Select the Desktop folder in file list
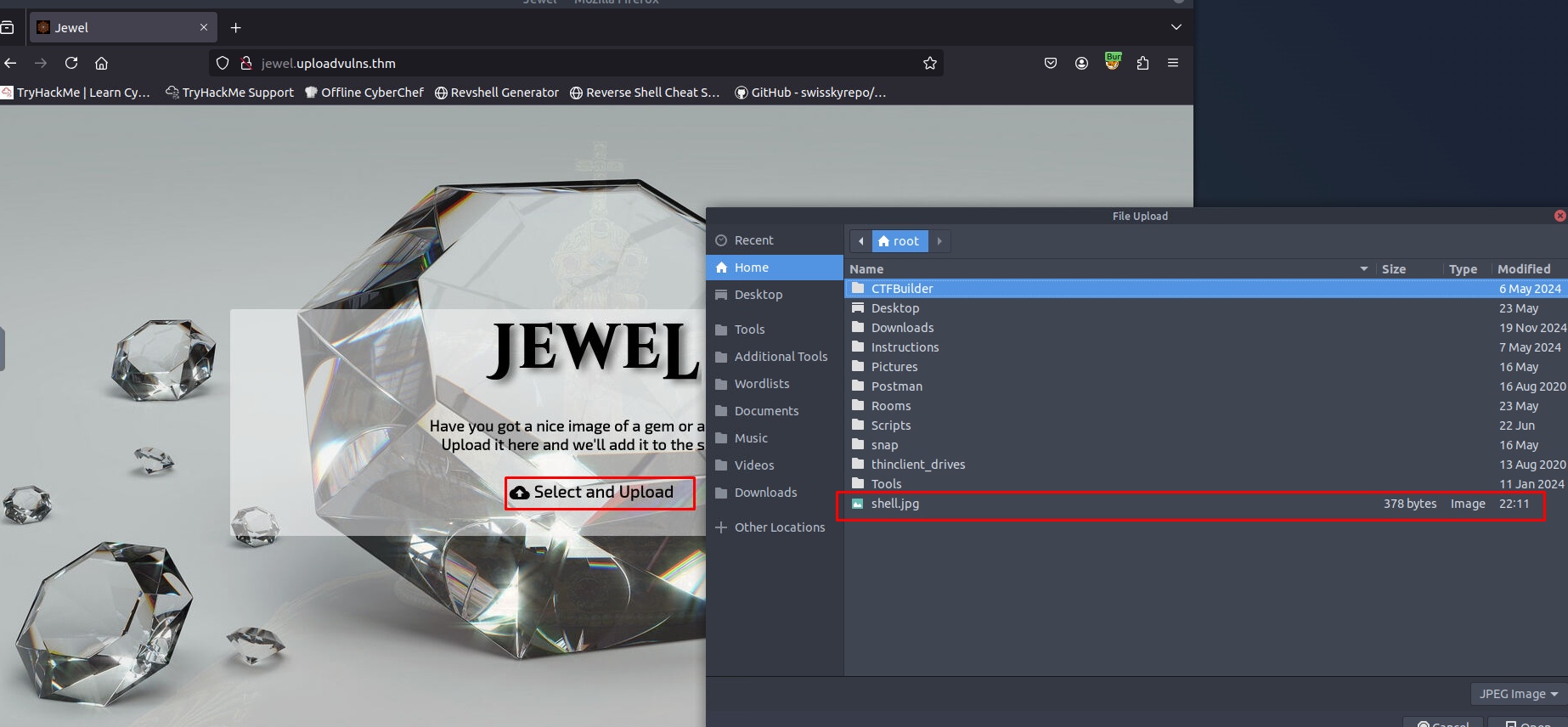Image resolution: width=1568 pixels, height=727 pixels. tap(1206, 308)
